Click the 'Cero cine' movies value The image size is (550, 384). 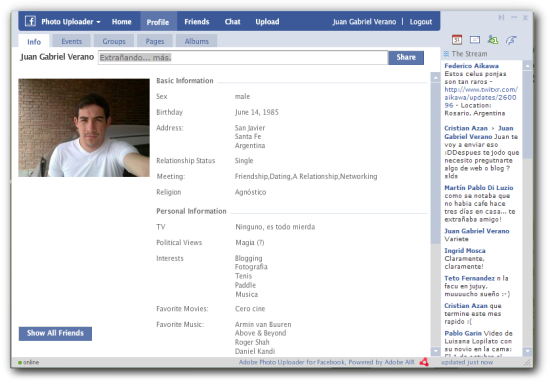coord(250,309)
